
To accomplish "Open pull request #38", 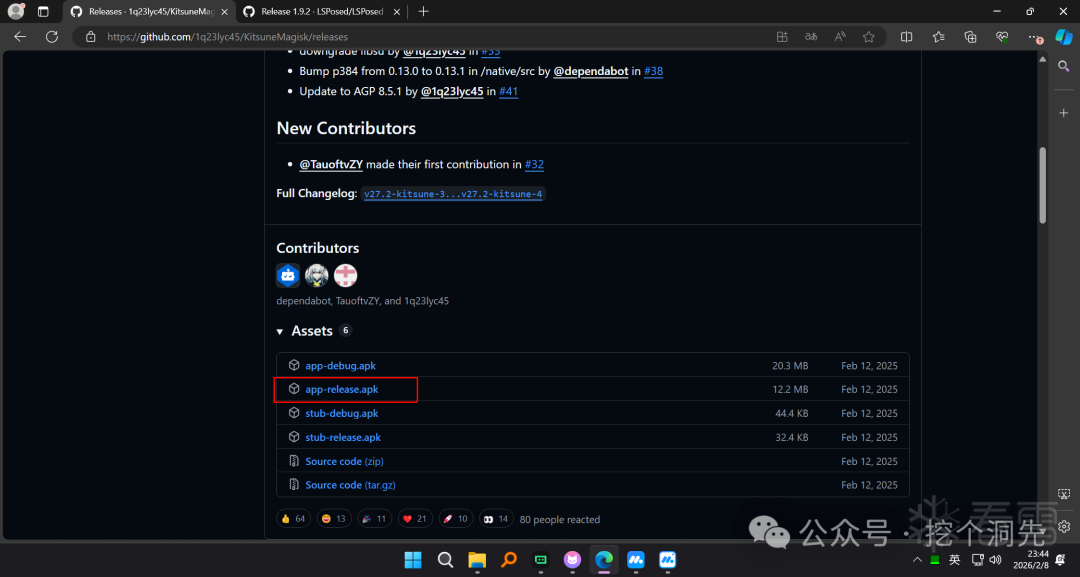I will (x=653, y=71).
